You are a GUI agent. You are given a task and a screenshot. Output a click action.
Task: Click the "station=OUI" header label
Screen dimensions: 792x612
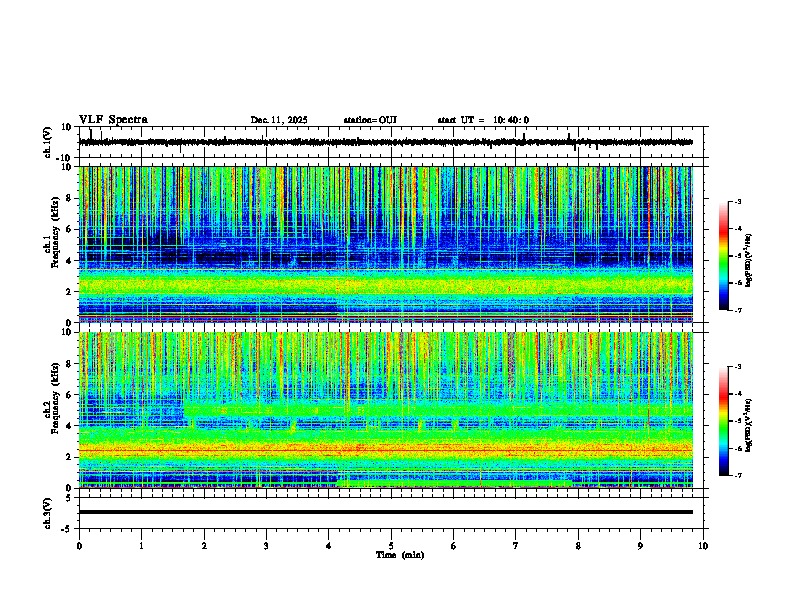tap(370, 120)
